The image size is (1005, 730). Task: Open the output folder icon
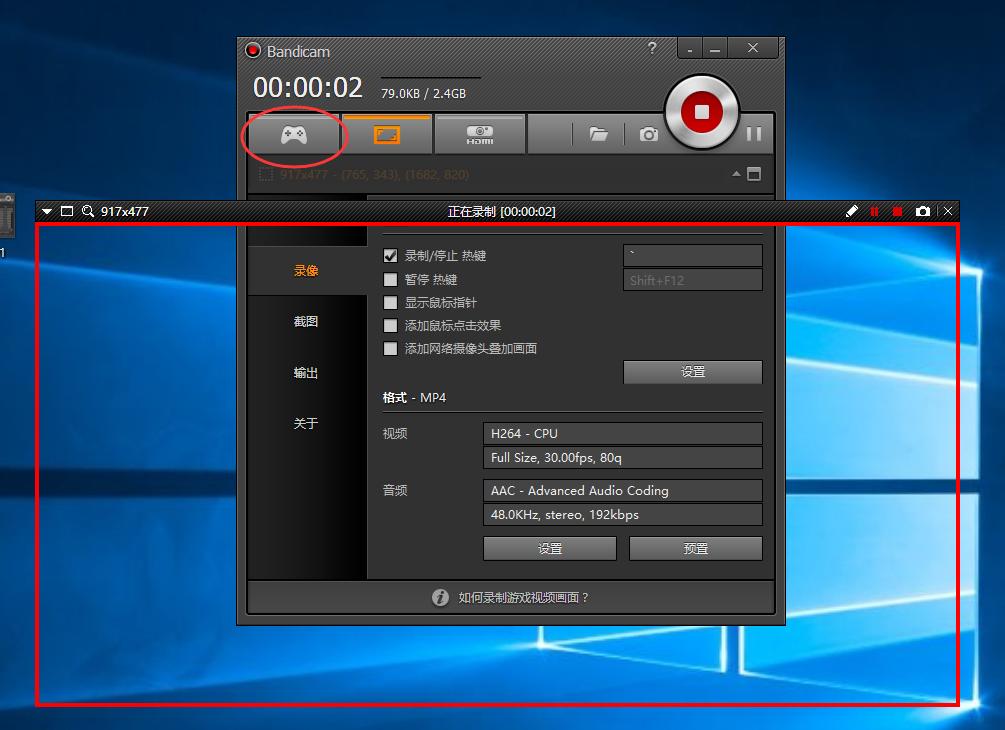[598, 134]
